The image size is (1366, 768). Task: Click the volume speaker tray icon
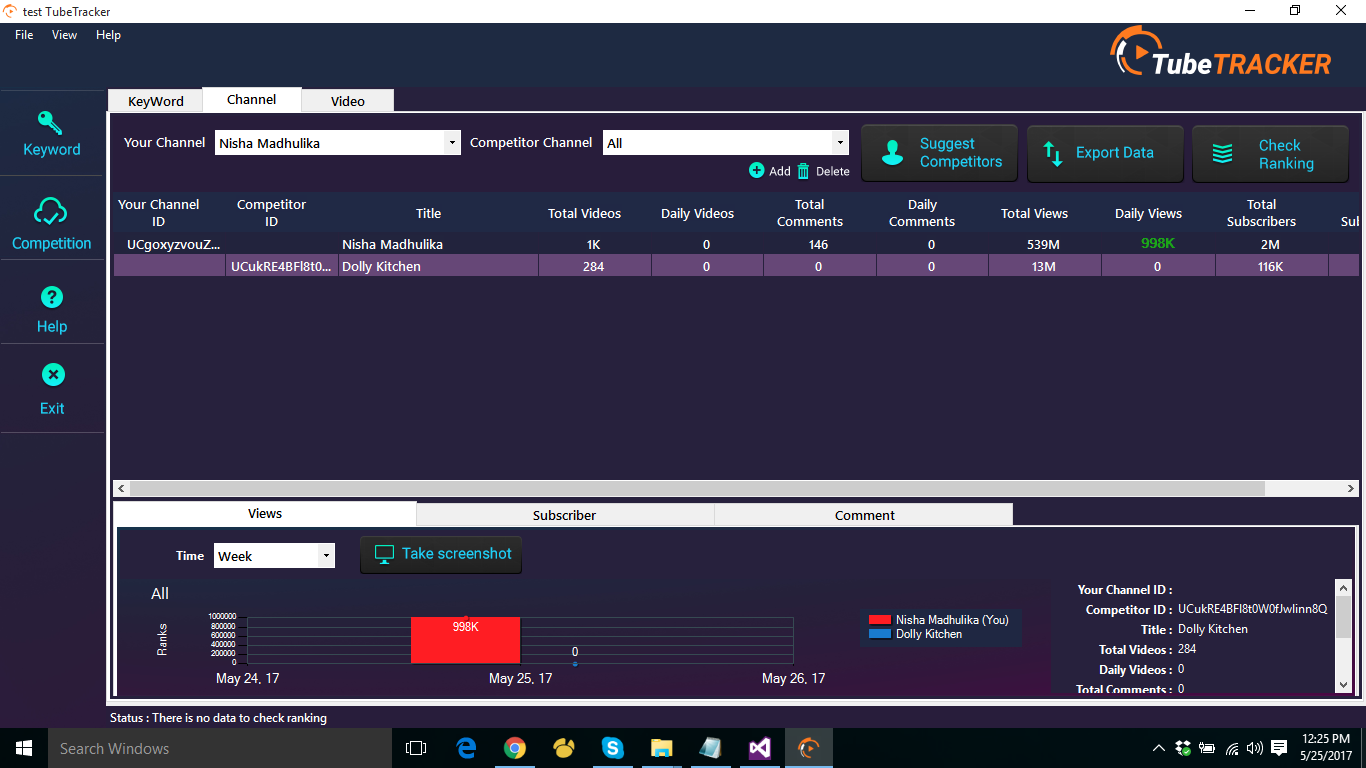(1255, 748)
